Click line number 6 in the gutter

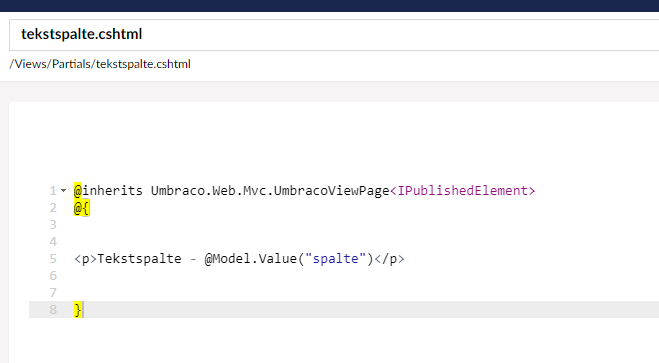(x=53, y=276)
